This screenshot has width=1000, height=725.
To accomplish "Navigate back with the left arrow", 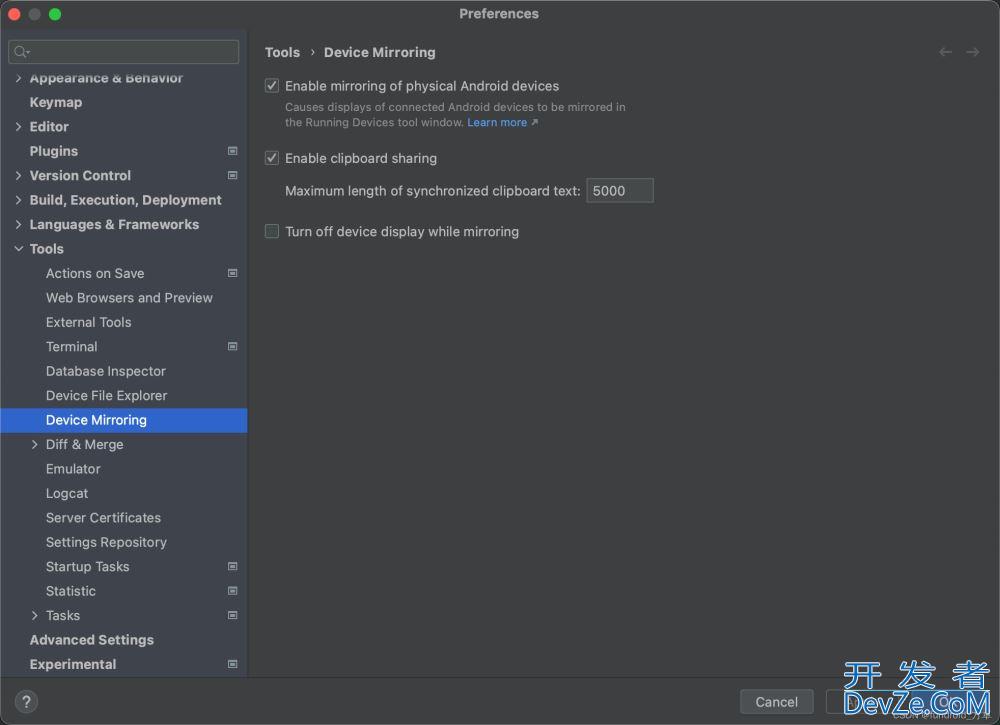I will coord(945,52).
